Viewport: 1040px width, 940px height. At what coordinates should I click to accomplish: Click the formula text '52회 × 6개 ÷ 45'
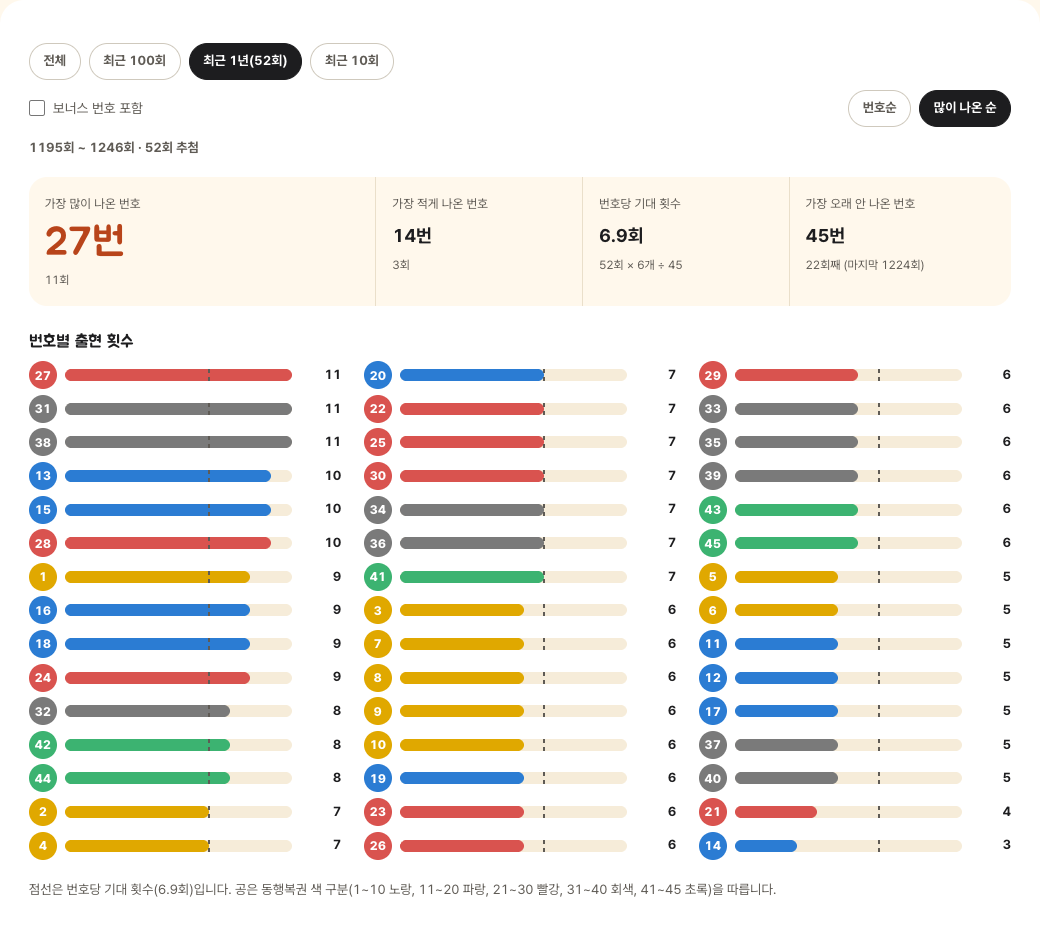pos(641,265)
